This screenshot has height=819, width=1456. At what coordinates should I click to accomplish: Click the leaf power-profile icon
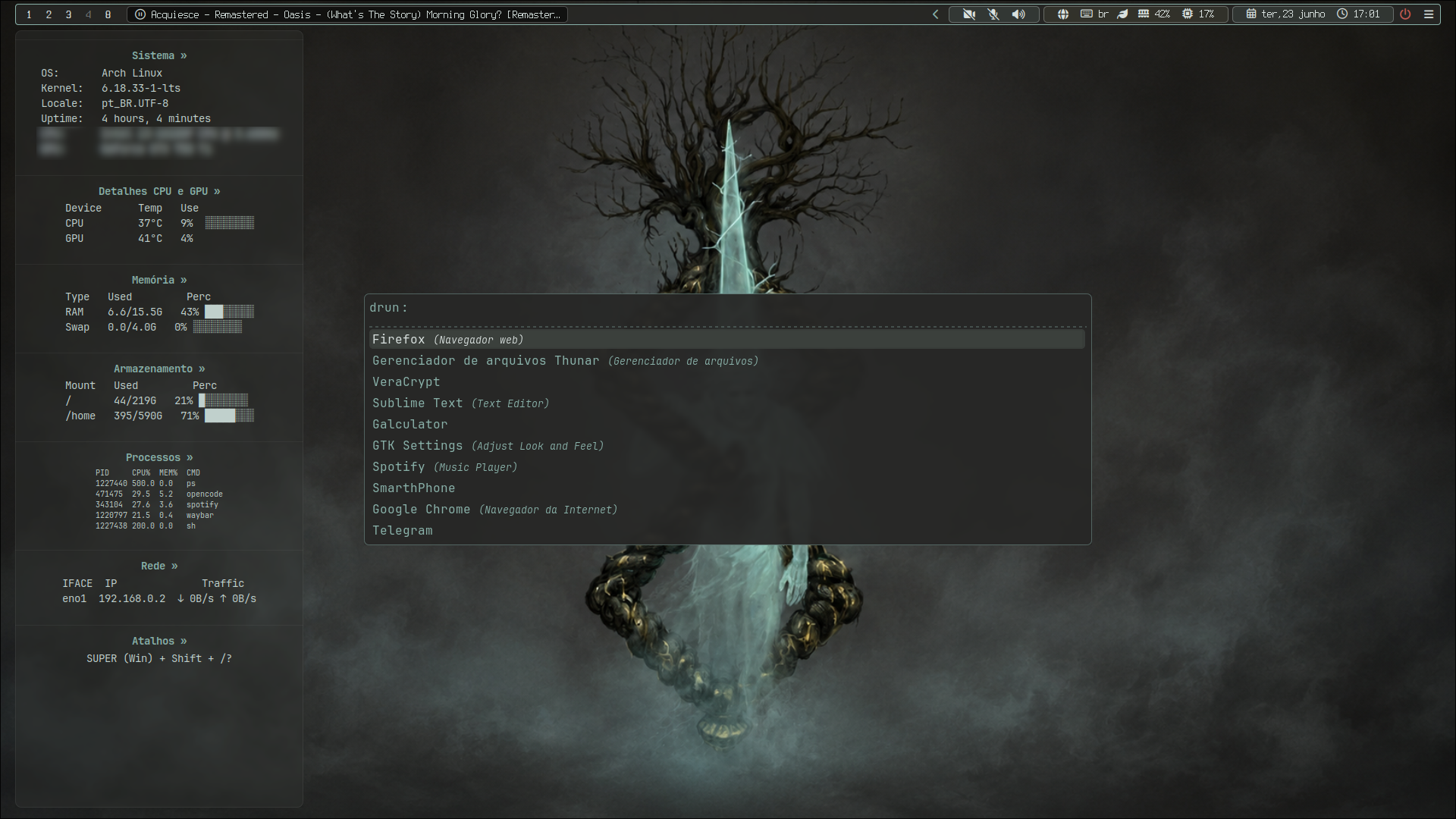point(1123,14)
